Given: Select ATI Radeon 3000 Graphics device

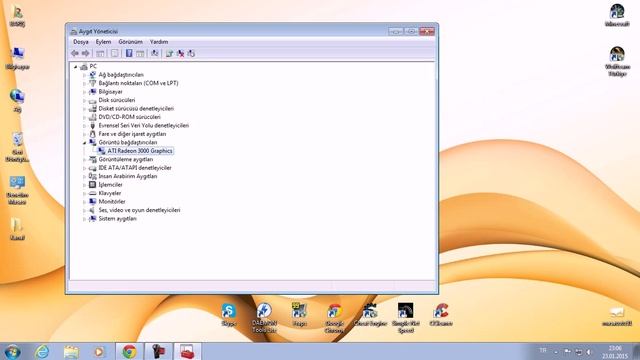Looking at the screenshot, I should pyautogui.click(x=140, y=151).
